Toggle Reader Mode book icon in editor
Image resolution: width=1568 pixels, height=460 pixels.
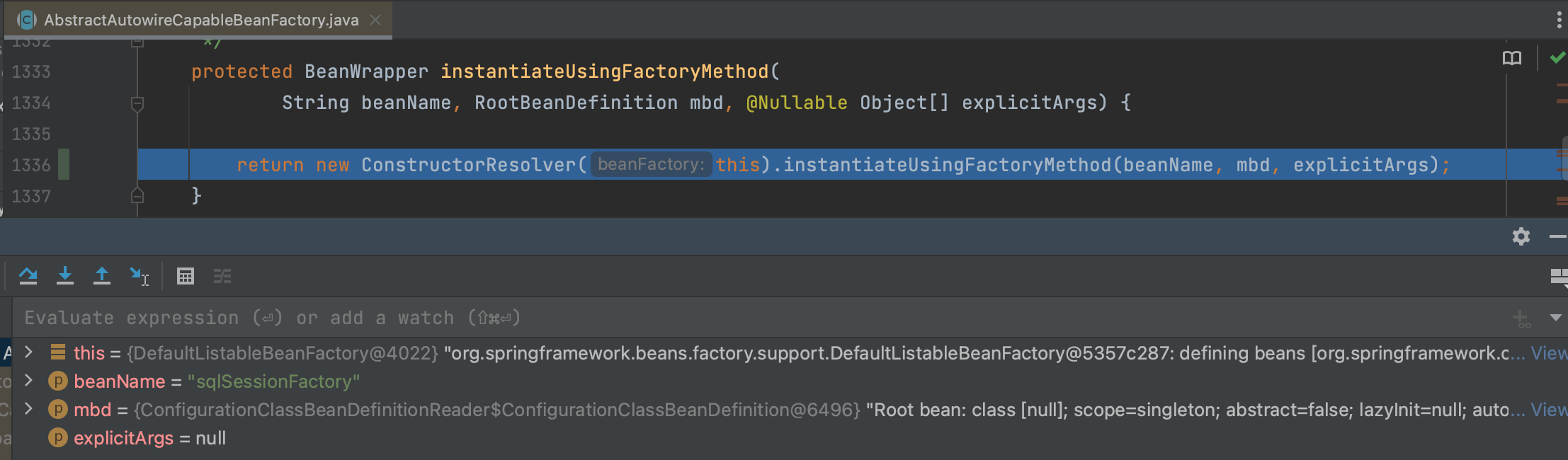pyautogui.click(x=1511, y=58)
